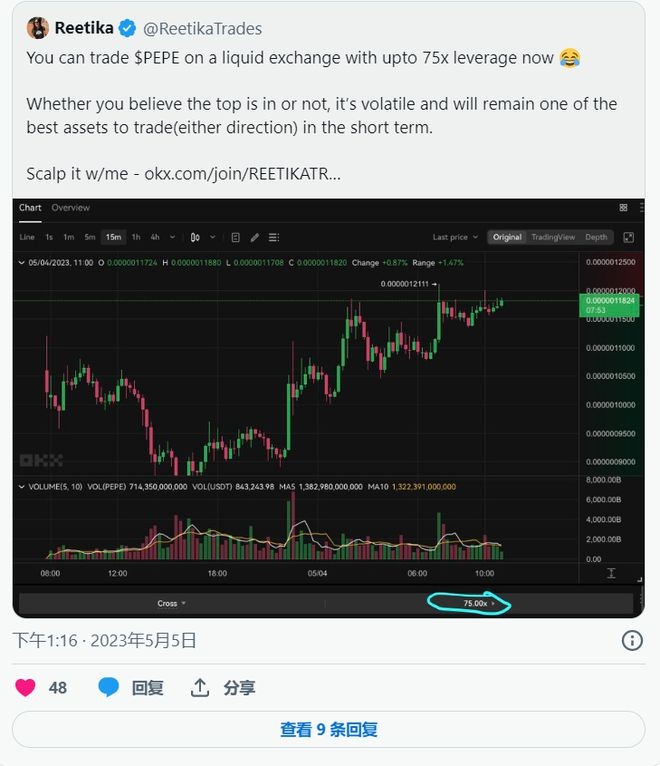Viewport: 660px width, 766px height.
Task: Open the Cross margin mode dropdown
Action: [171, 603]
